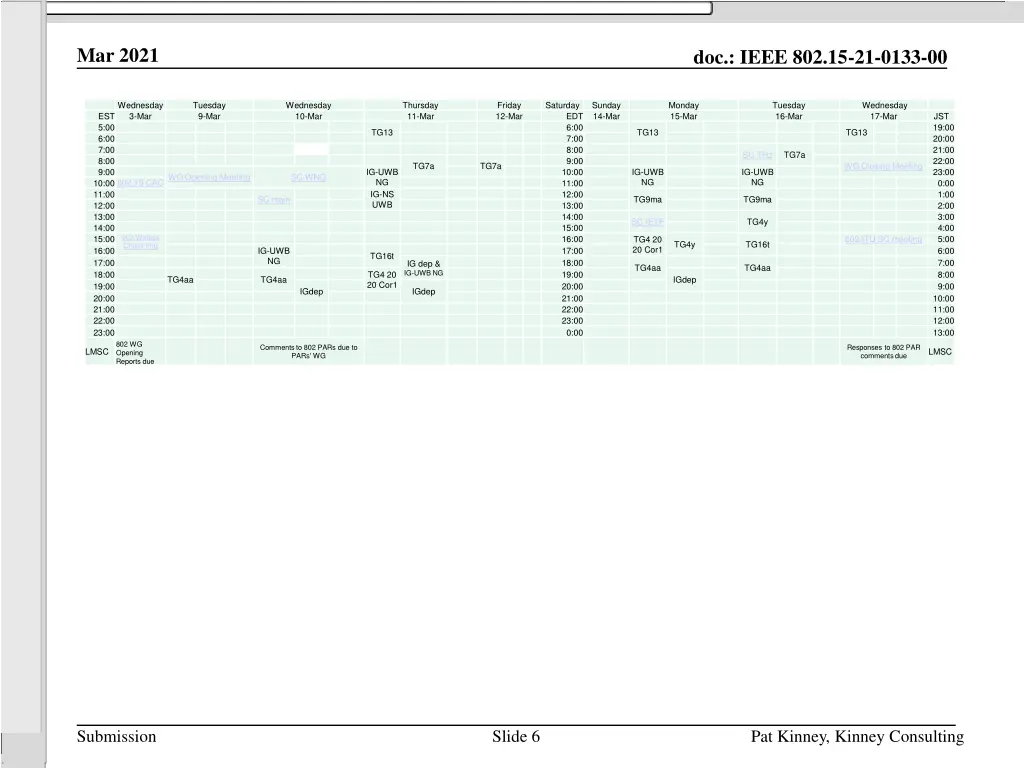Select the TG7a cell under Friday 12-Mar
This screenshot has height=768, width=1024.
tap(491, 166)
